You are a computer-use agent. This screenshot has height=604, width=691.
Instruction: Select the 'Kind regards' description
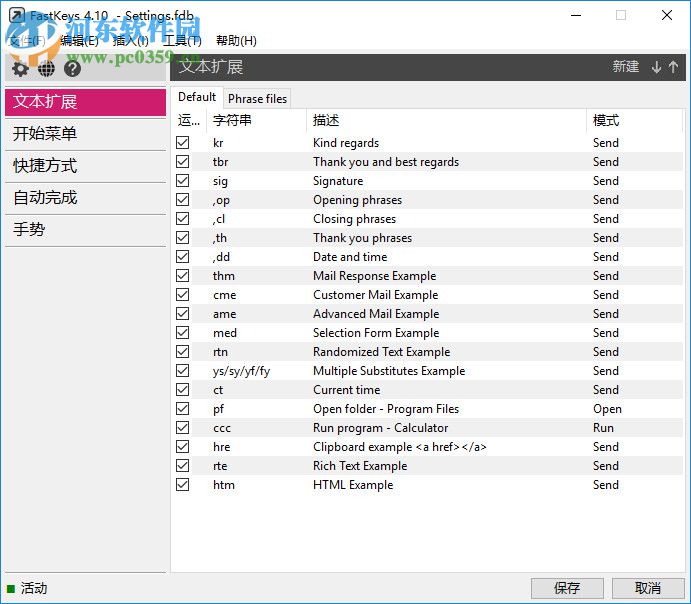coord(346,143)
